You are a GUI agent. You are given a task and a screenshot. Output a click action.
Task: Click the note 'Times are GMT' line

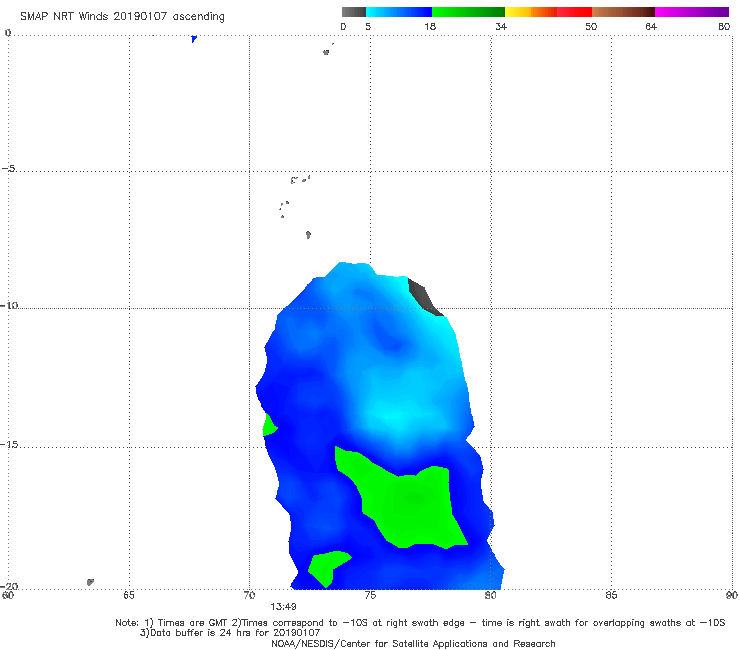(420, 623)
